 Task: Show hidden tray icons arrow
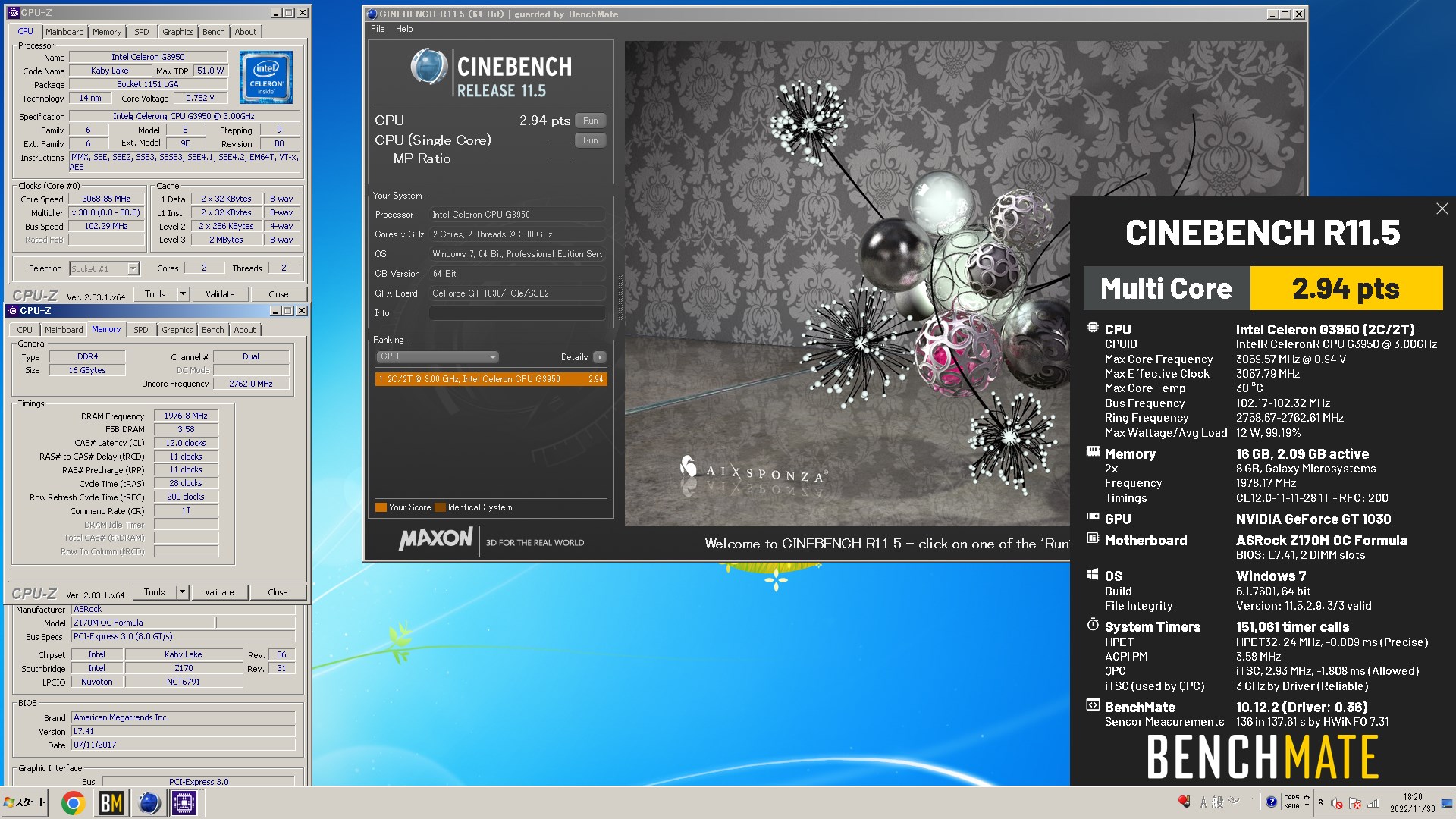[1320, 802]
